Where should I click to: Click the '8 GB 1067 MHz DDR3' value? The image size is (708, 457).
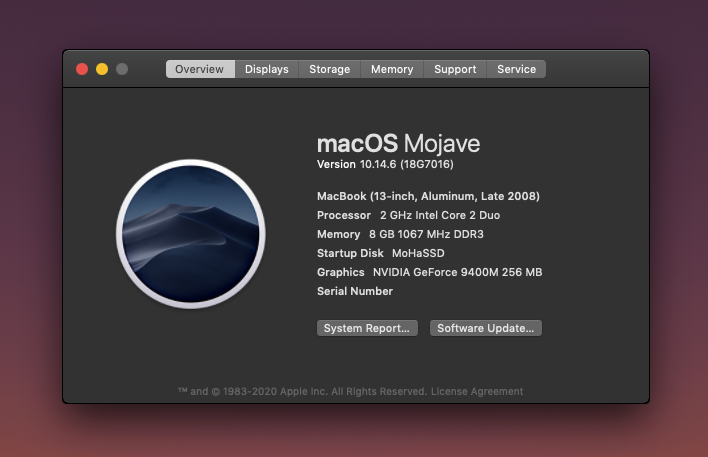[x=426, y=234]
